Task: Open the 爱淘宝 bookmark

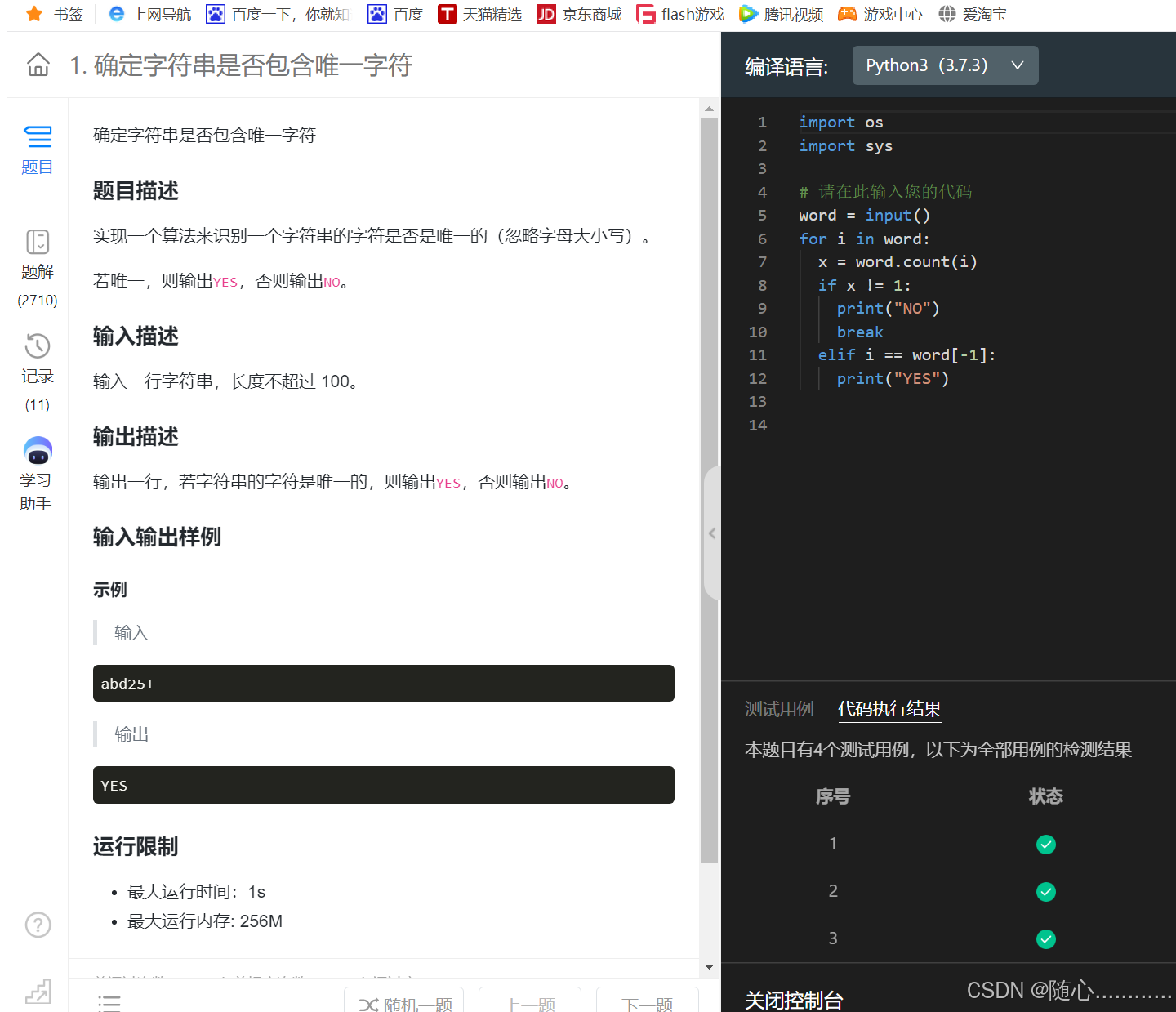Action: tap(972, 14)
